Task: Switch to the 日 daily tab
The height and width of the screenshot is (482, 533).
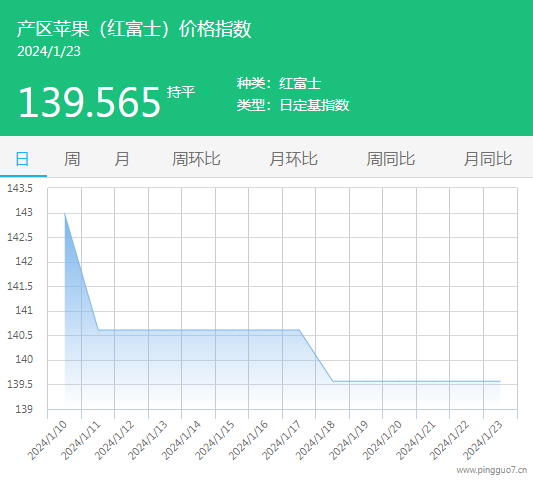Action: (22, 159)
